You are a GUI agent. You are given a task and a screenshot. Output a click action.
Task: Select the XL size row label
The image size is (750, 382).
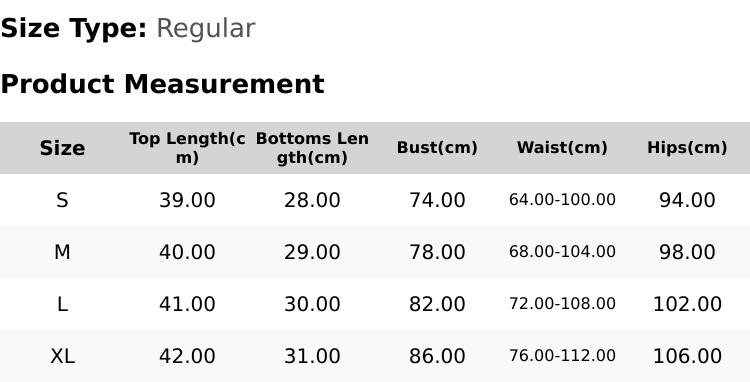coord(62,356)
